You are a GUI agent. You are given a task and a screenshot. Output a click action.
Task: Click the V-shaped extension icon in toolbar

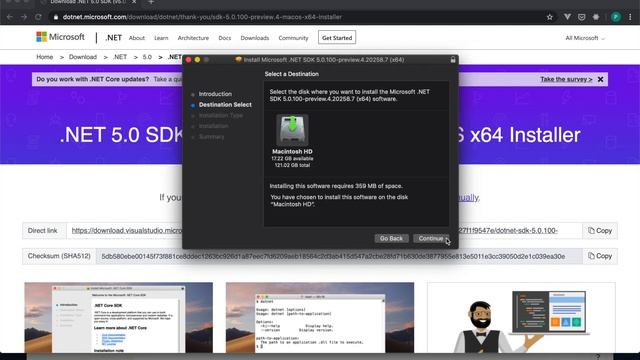[567, 17]
